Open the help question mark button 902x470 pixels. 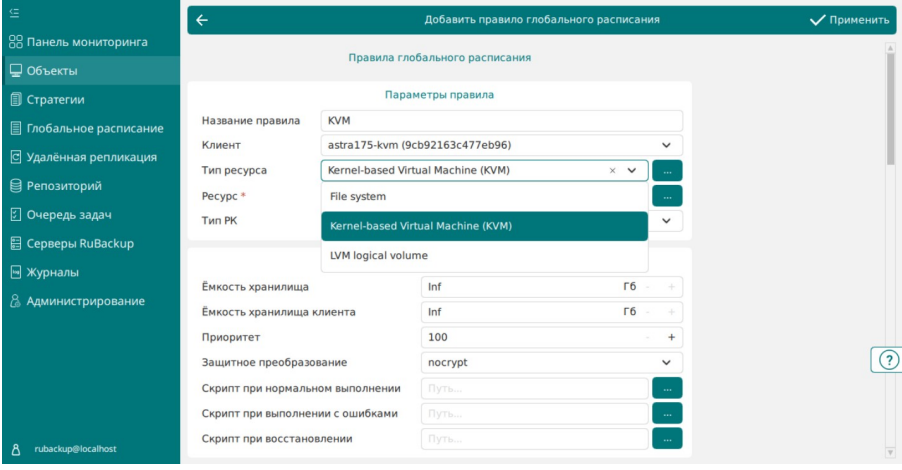(889, 360)
